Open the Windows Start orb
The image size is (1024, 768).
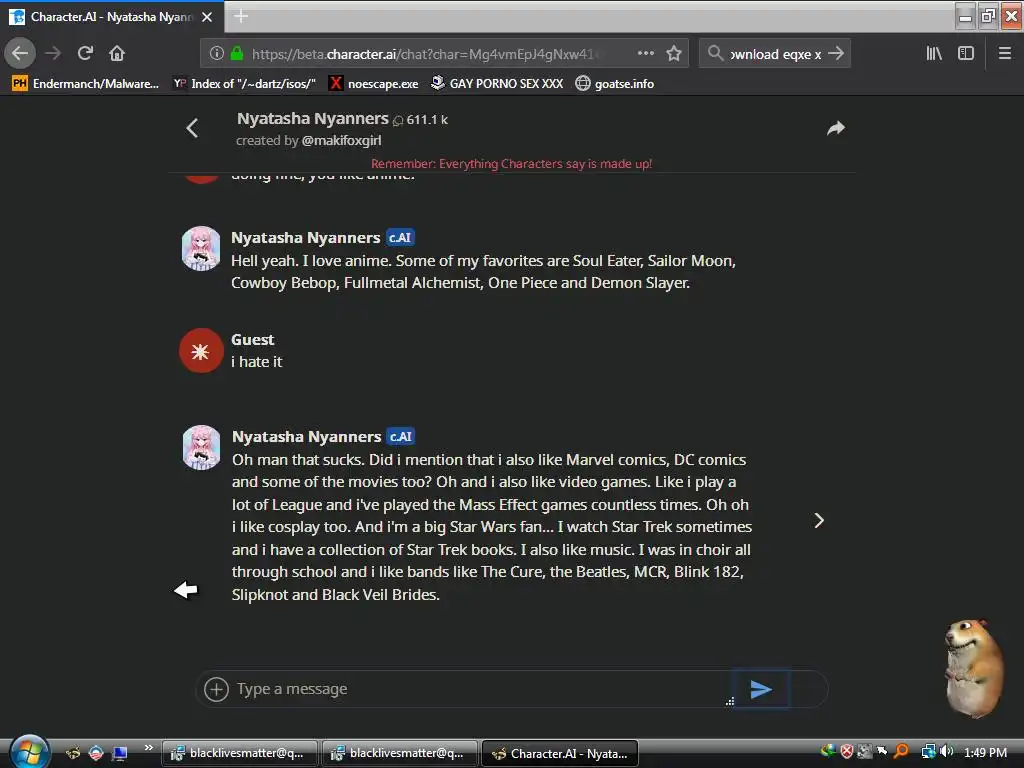point(29,752)
